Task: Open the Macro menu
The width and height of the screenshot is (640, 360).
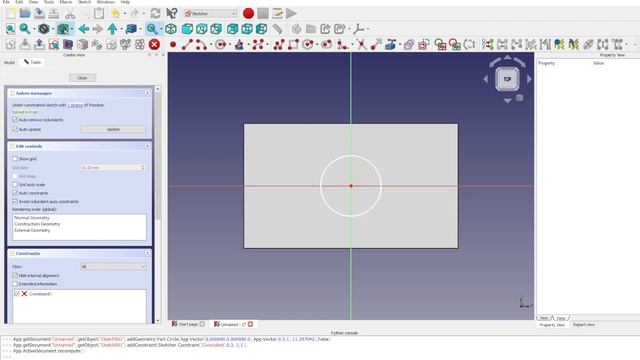Action: pos(66,2)
